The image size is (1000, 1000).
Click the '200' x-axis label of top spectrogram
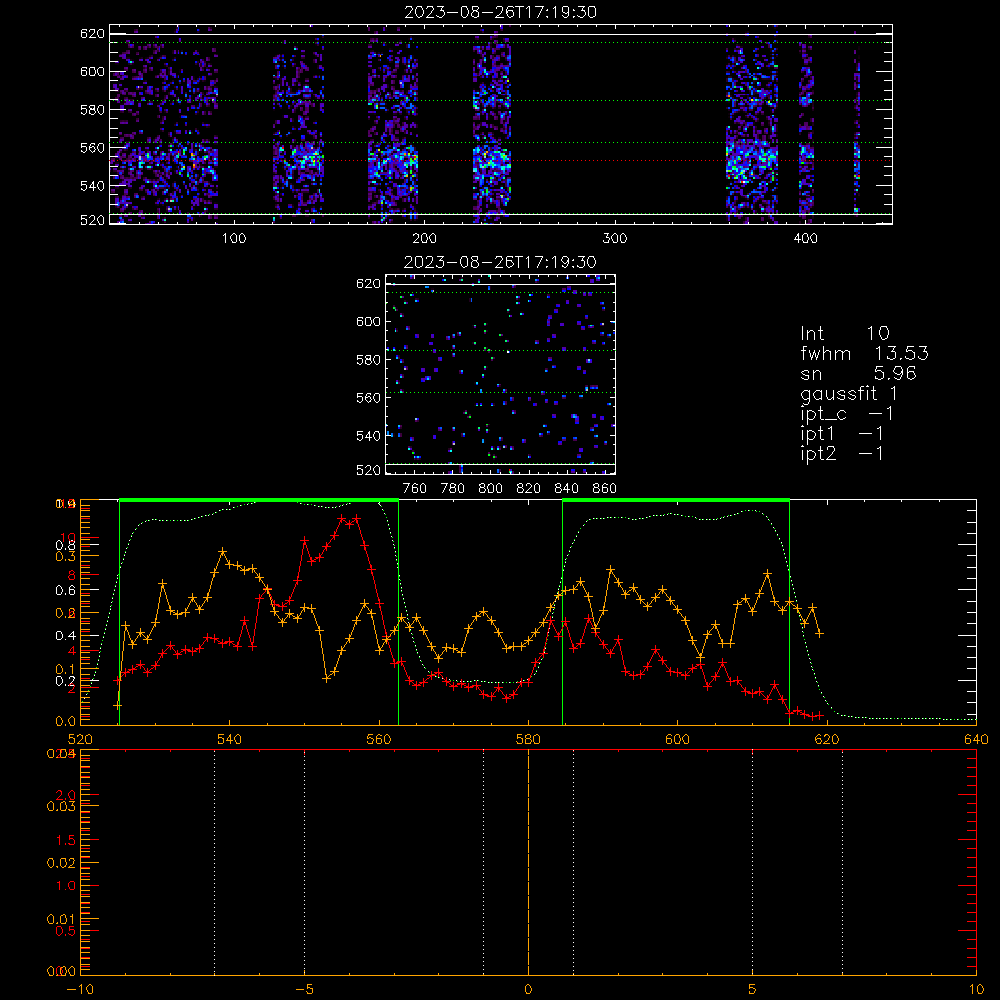[424, 239]
